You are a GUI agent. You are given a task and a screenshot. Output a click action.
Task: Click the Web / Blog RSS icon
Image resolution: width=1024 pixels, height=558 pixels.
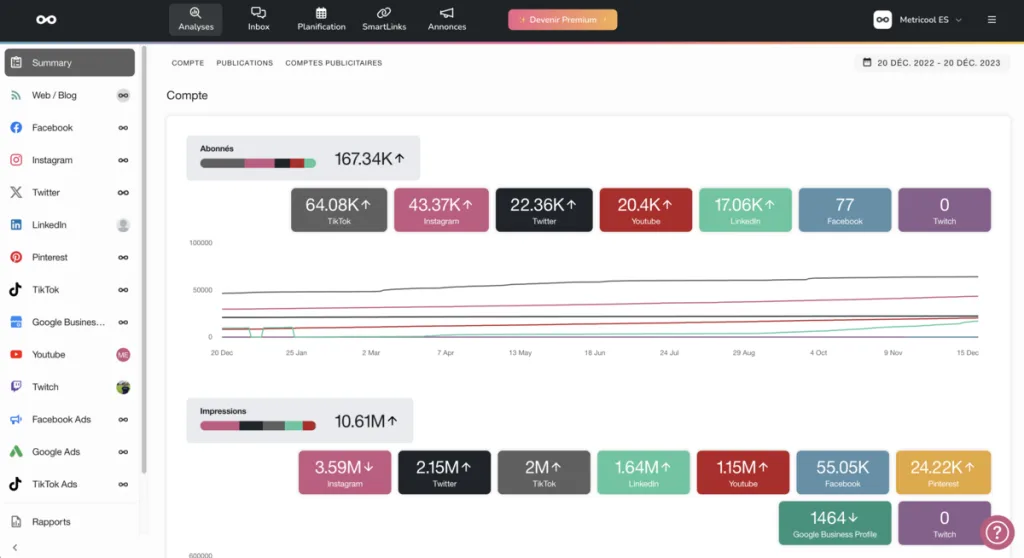coord(16,95)
